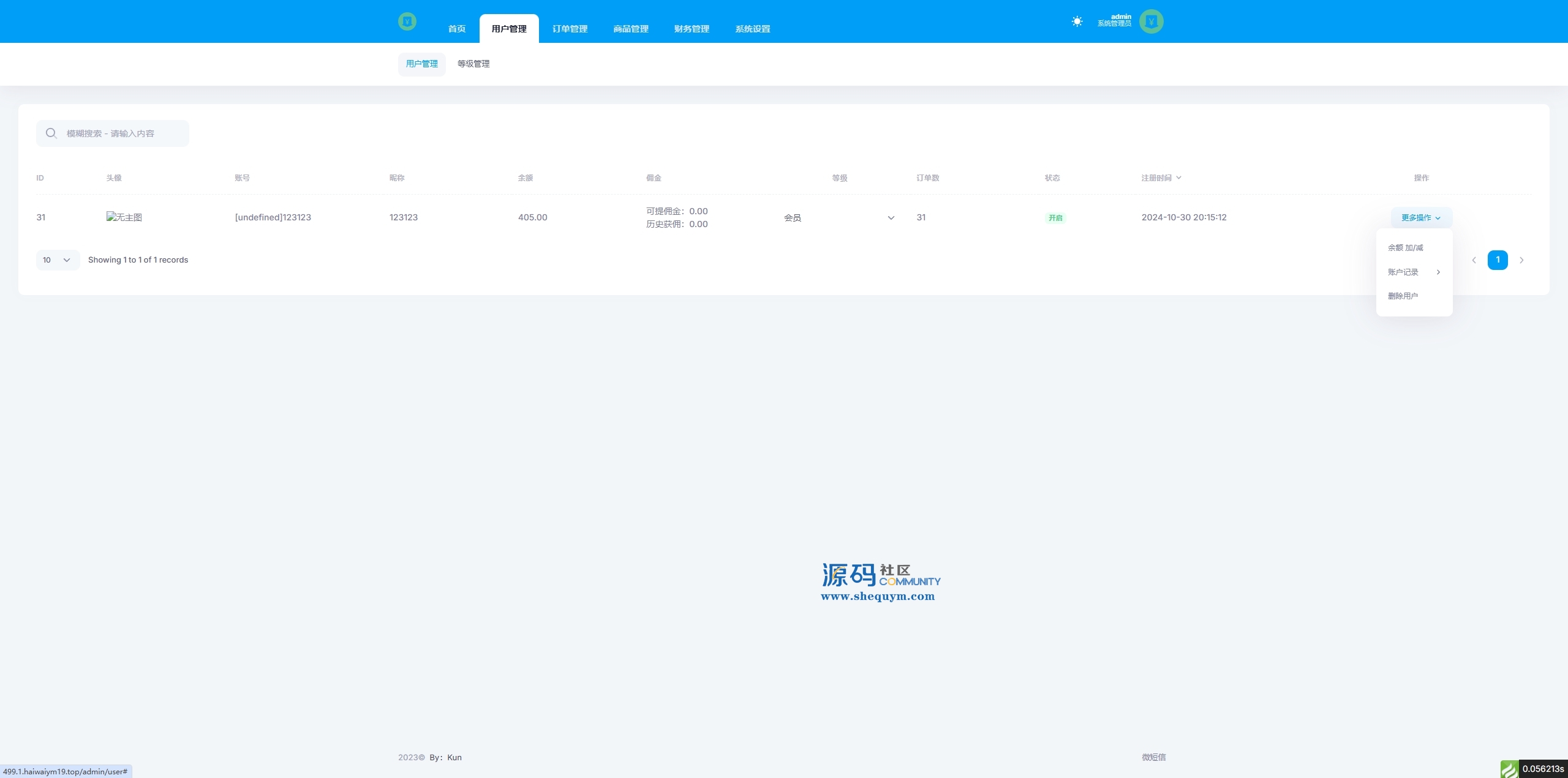Select 余额 加/减 menu option
The width and height of the screenshot is (1568, 778).
coord(1406,248)
